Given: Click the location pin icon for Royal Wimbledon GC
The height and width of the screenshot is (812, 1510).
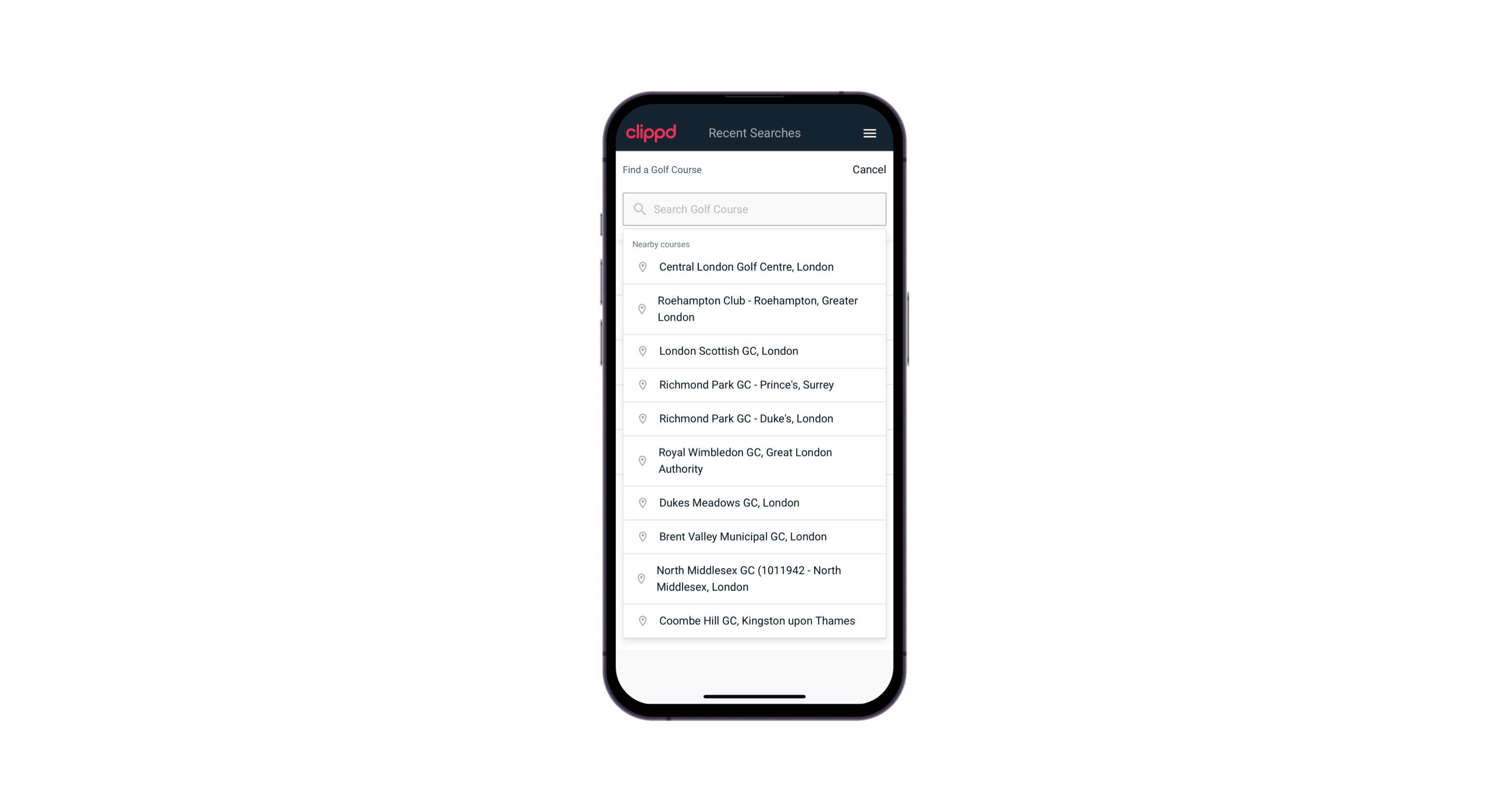Looking at the screenshot, I should 641,460.
